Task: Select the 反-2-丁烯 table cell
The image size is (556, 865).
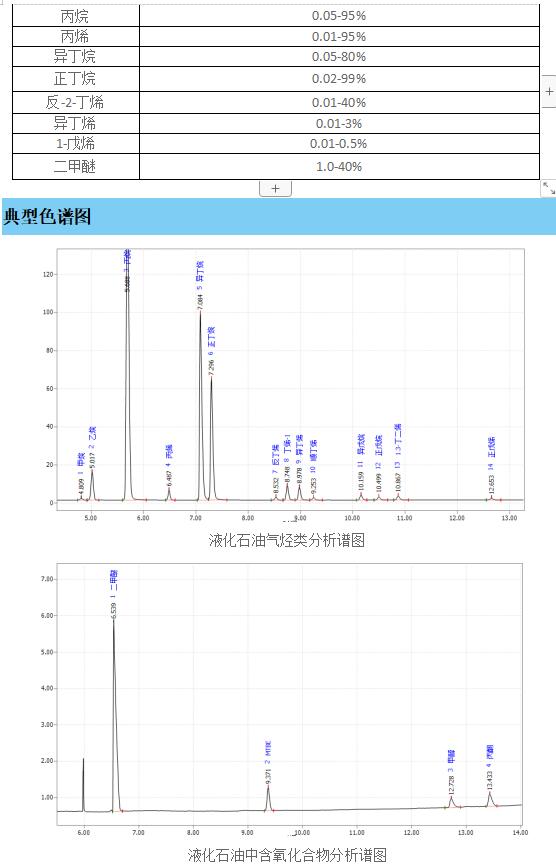Action: tap(76, 103)
